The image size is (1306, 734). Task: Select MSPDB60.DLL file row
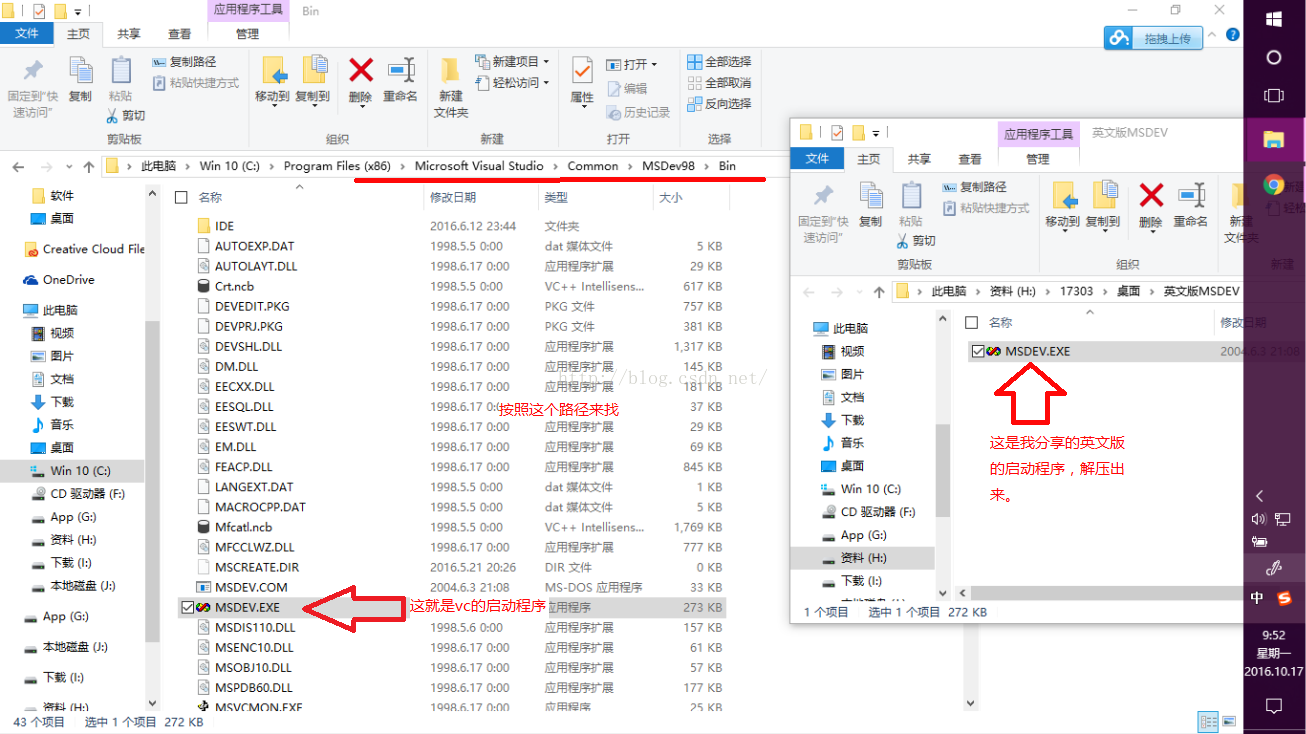[451, 687]
